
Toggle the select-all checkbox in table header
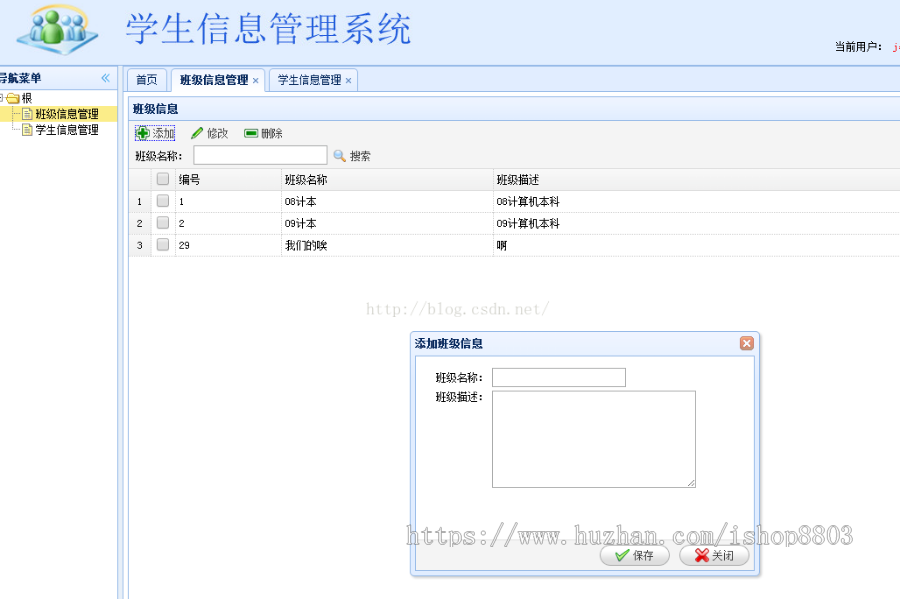pyautogui.click(x=162, y=178)
